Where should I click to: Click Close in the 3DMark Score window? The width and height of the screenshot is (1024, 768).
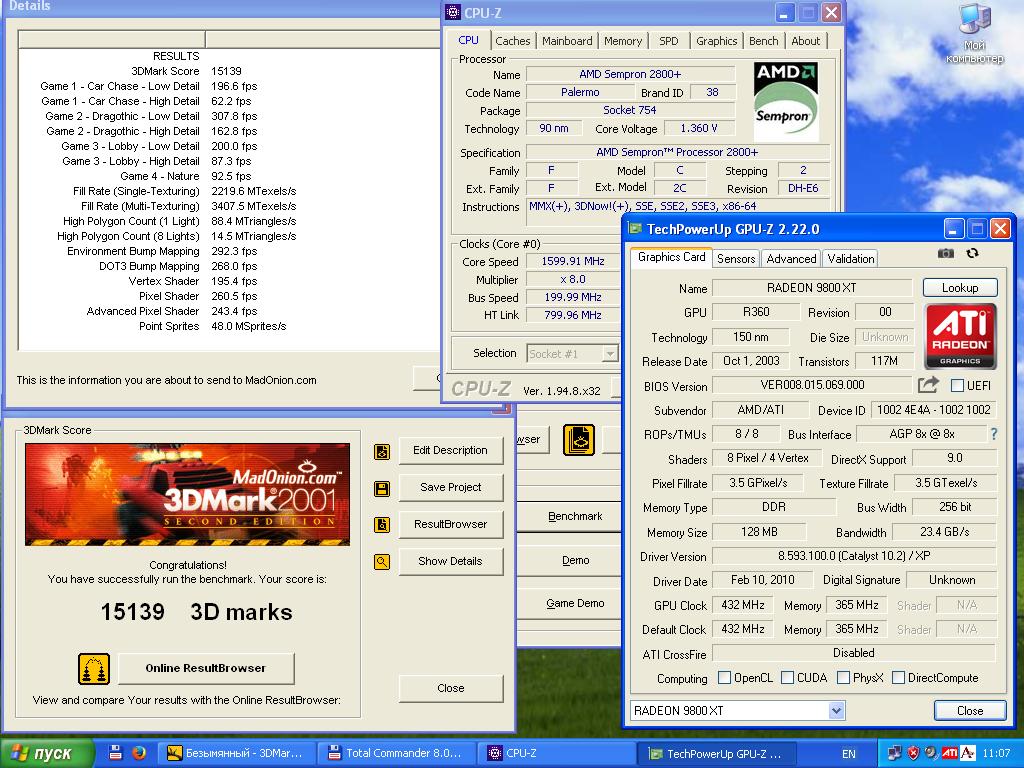point(451,688)
